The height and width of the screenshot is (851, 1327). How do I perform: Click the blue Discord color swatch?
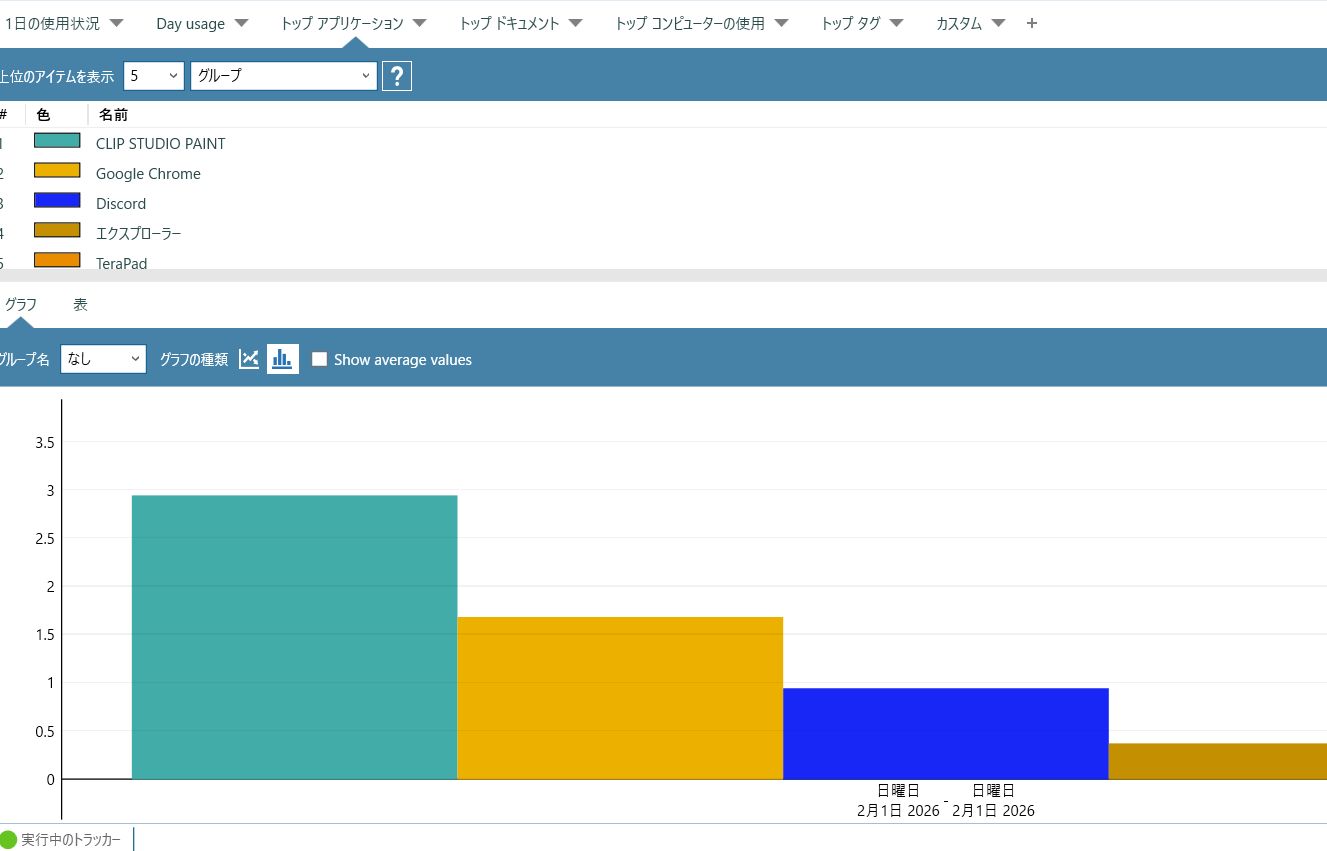[57, 201]
